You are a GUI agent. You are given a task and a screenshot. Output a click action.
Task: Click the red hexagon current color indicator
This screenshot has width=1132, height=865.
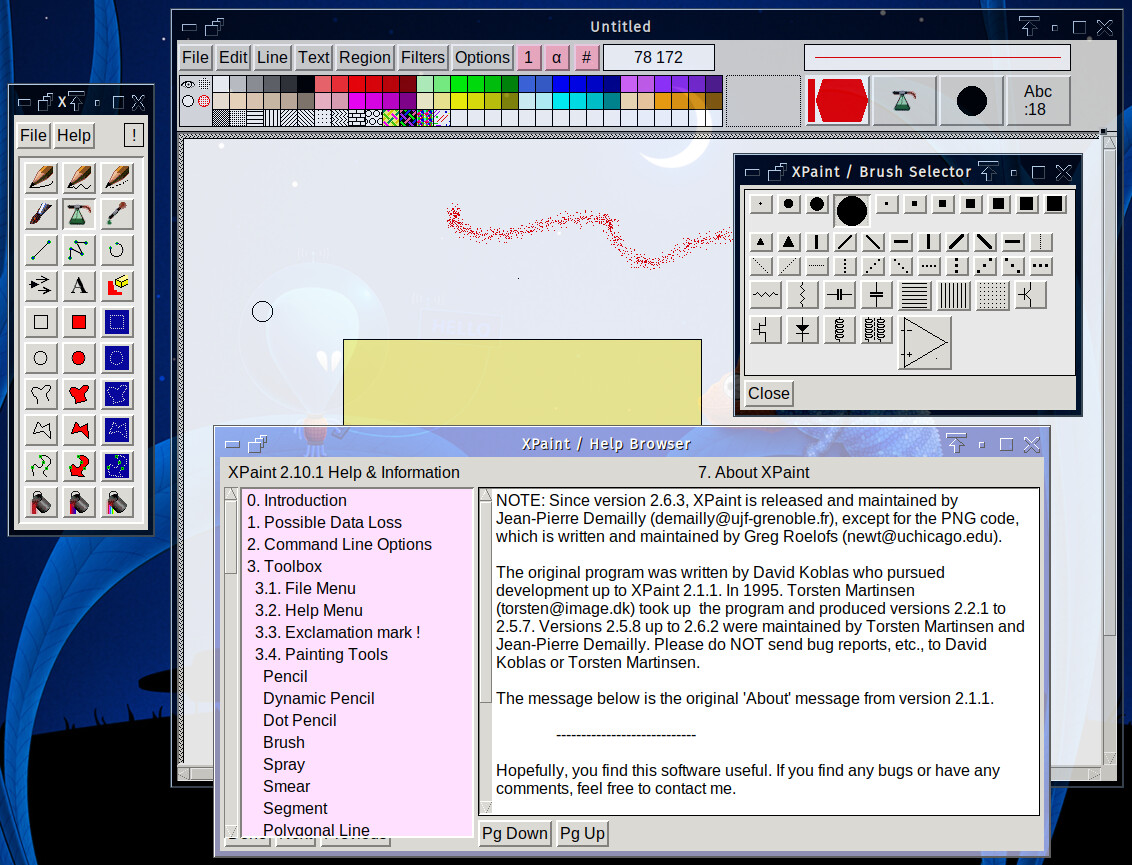click(837, 101)
